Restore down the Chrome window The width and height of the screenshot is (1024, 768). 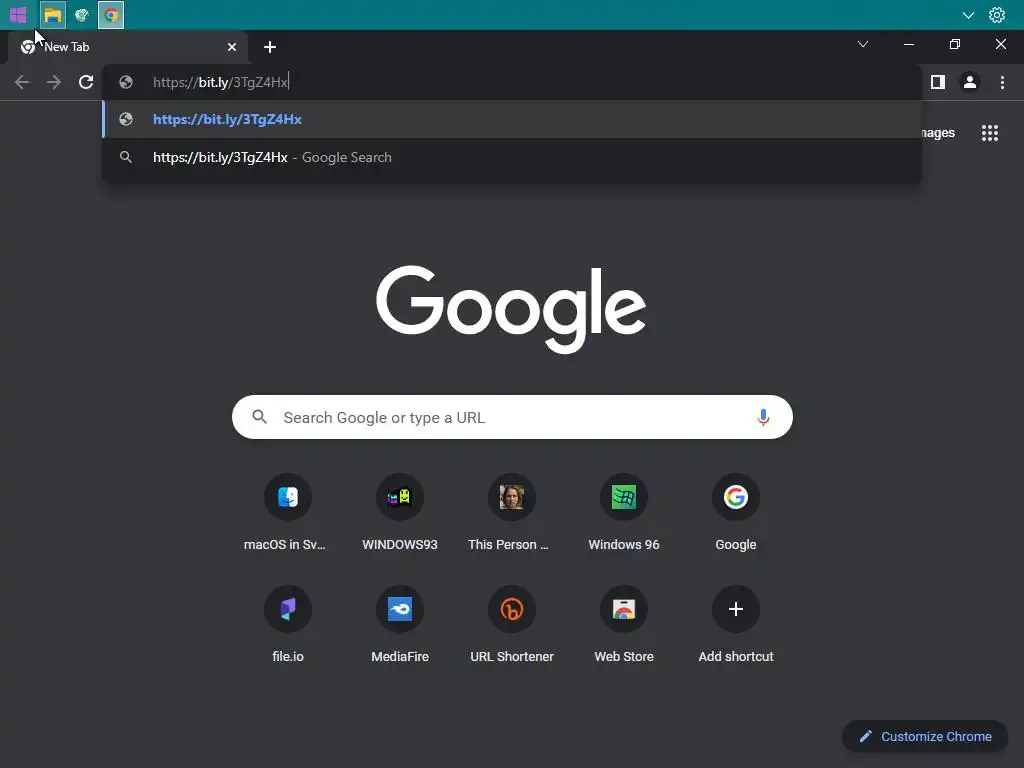point(955,44)
